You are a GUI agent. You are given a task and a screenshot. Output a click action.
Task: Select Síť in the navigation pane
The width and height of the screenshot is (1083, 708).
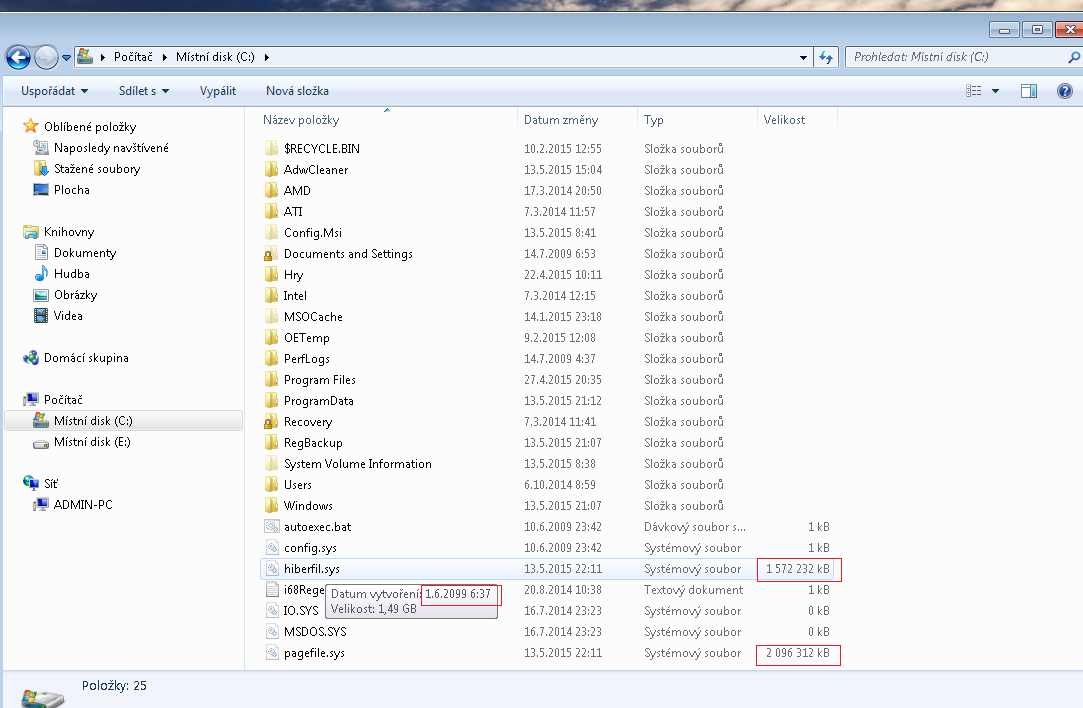(50, 484)
